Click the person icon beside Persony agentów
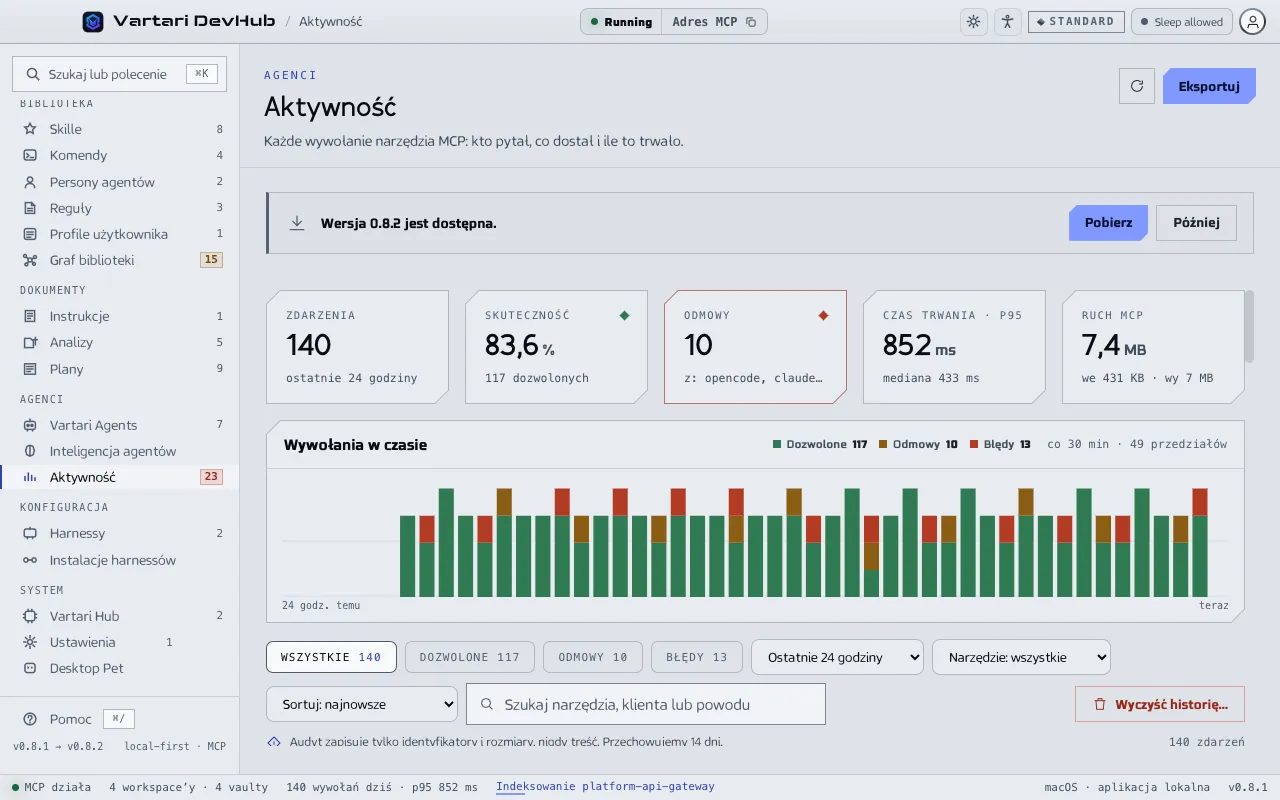The height and width of the screenshot is (800, 1280). coord(30,182)
